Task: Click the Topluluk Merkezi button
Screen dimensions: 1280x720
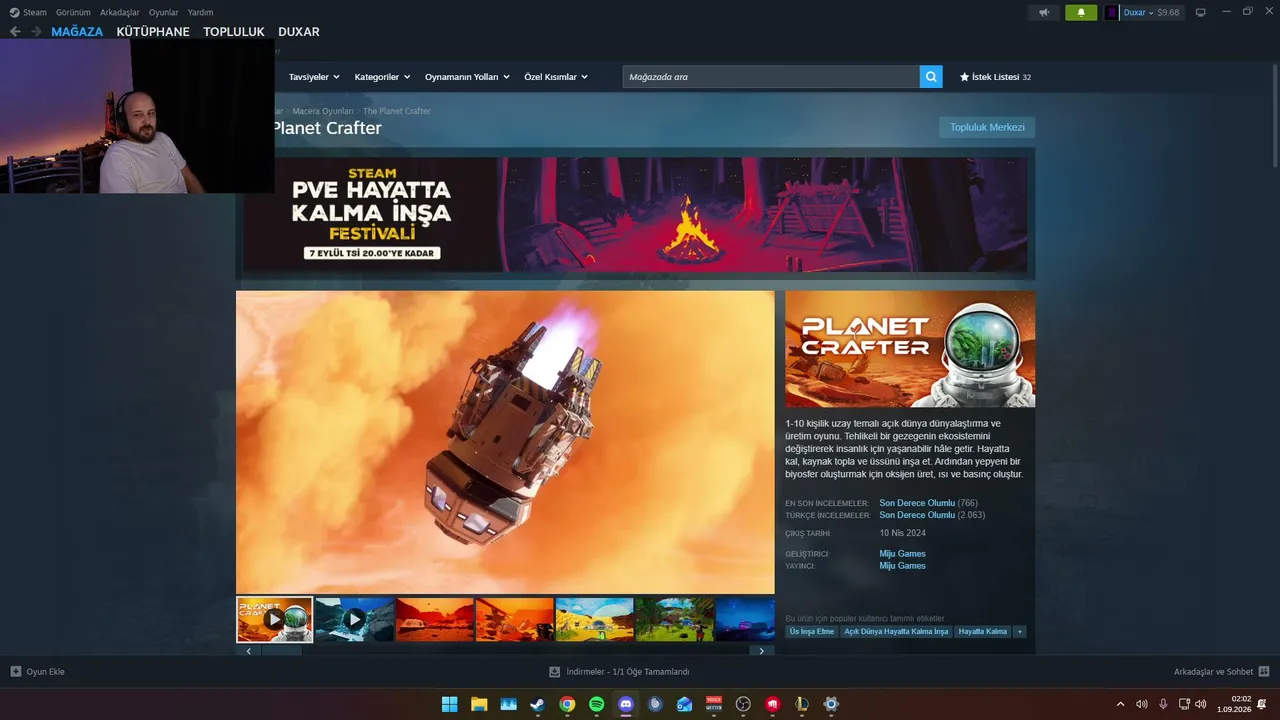Action: pyautogui.click(x=987, y=128)
